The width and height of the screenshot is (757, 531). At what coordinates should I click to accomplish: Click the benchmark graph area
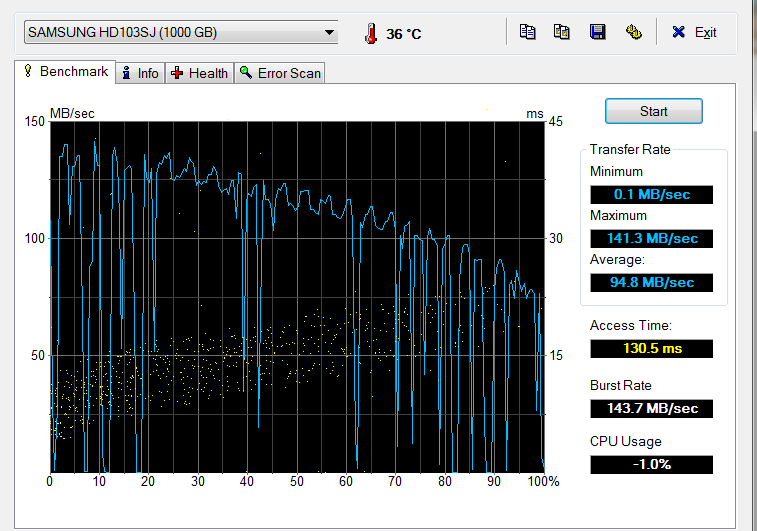click(x=298, y=297)
